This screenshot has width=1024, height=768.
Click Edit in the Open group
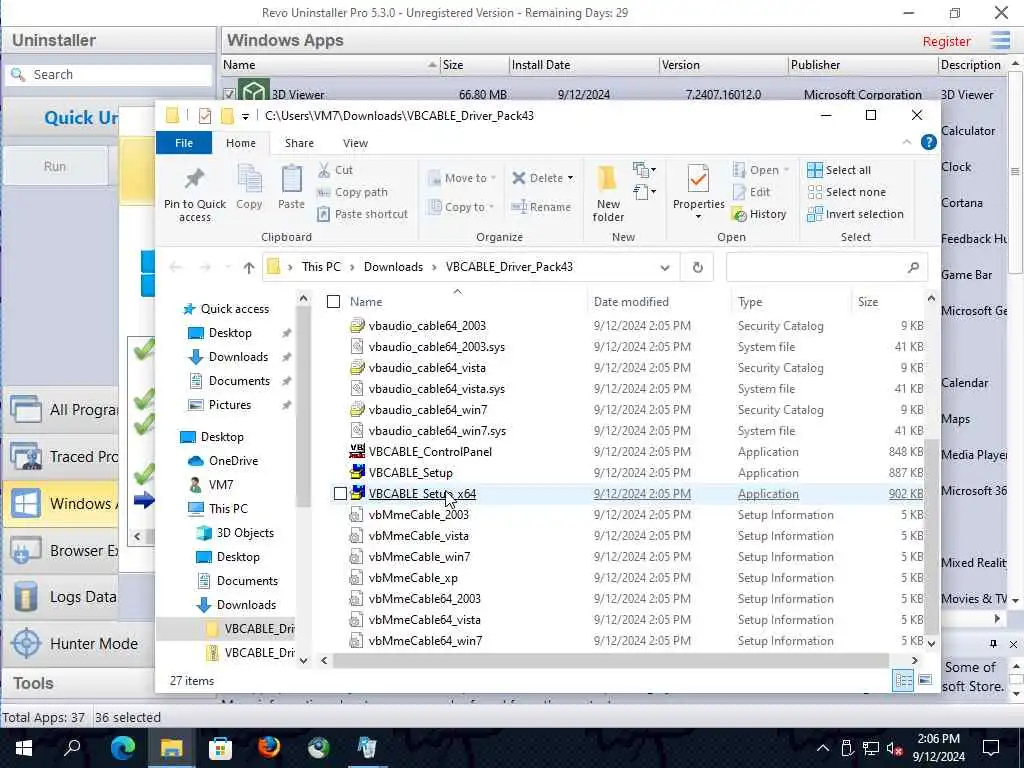tap(752, 192)
